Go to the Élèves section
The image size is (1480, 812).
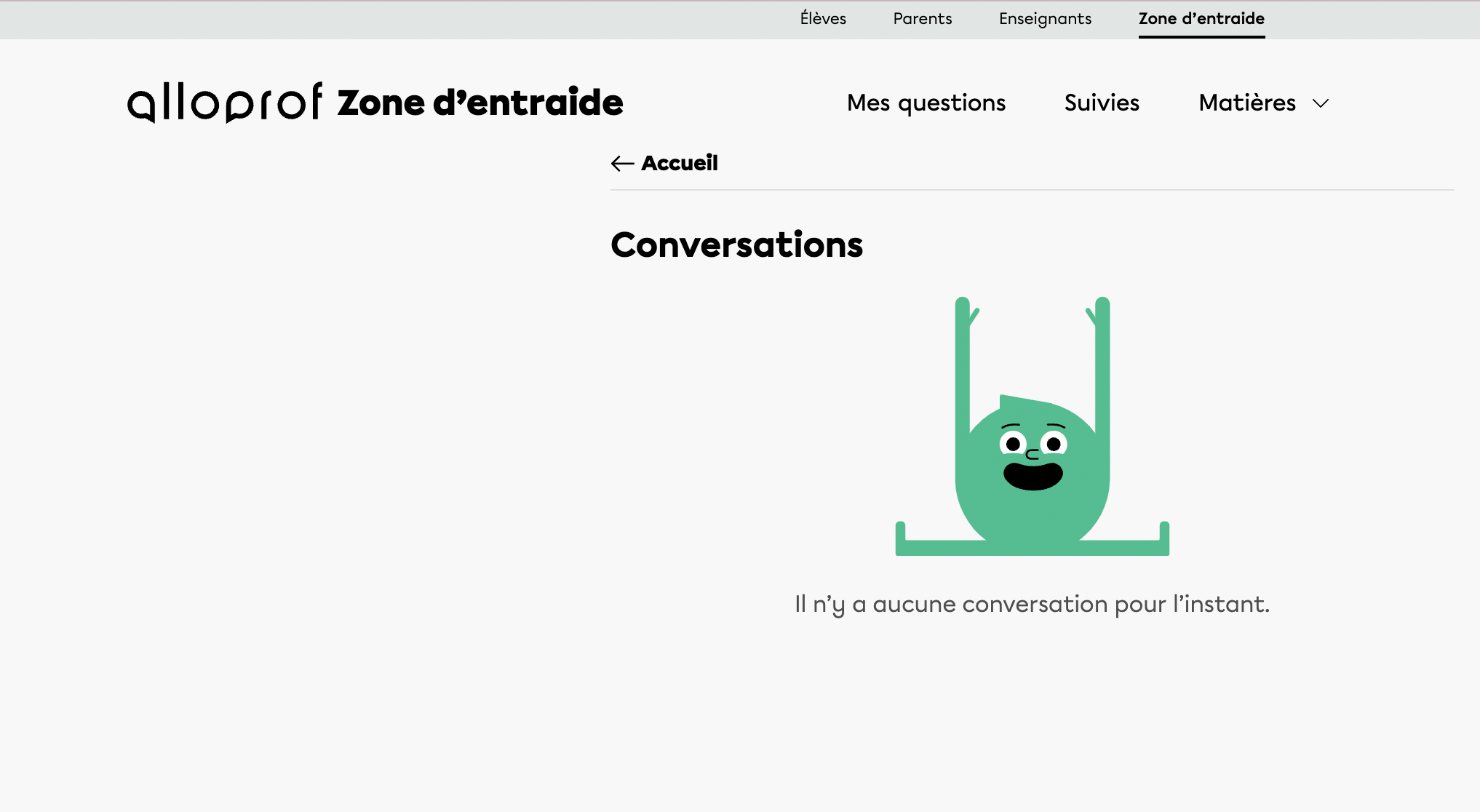click(823, 19)
